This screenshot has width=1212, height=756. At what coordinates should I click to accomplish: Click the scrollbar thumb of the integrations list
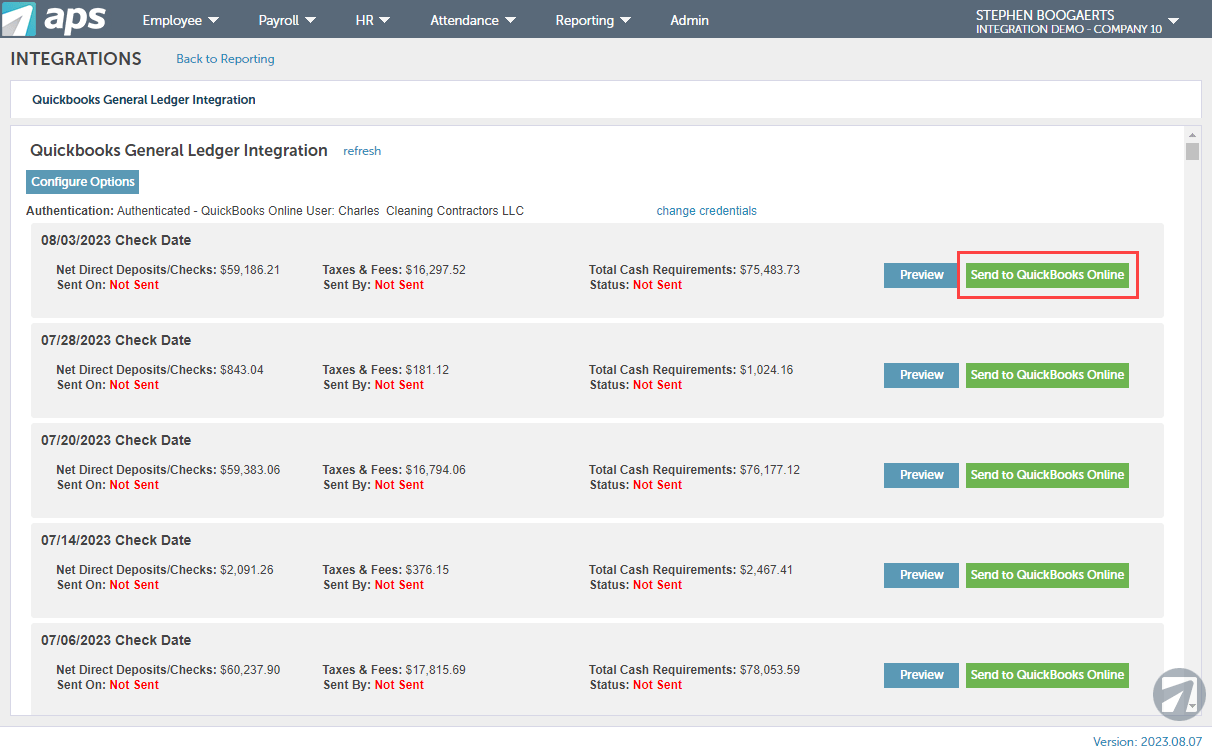[x=1192, y=151]
